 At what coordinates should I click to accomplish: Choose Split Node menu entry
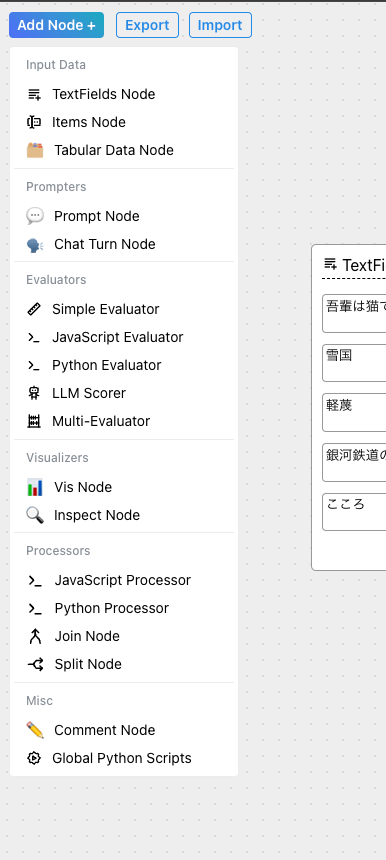pyautogui.click(x=124, y=664)
